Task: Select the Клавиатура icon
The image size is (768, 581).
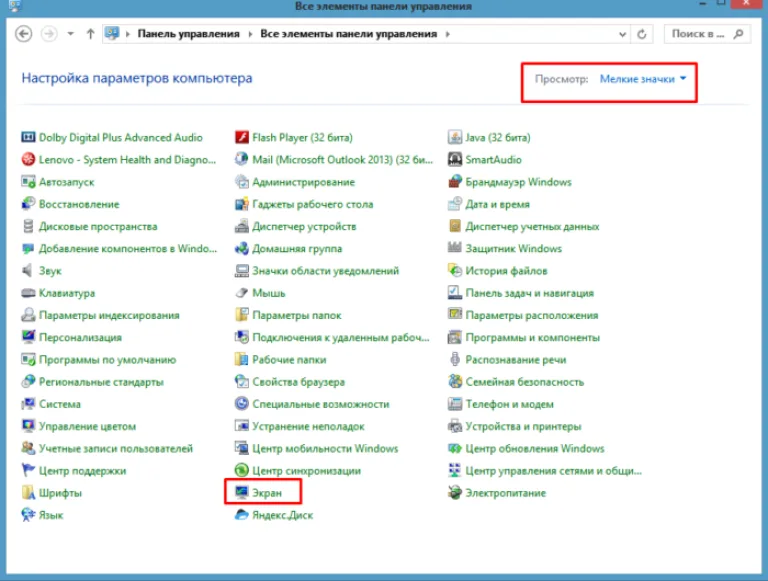Action: click(28, 293)
